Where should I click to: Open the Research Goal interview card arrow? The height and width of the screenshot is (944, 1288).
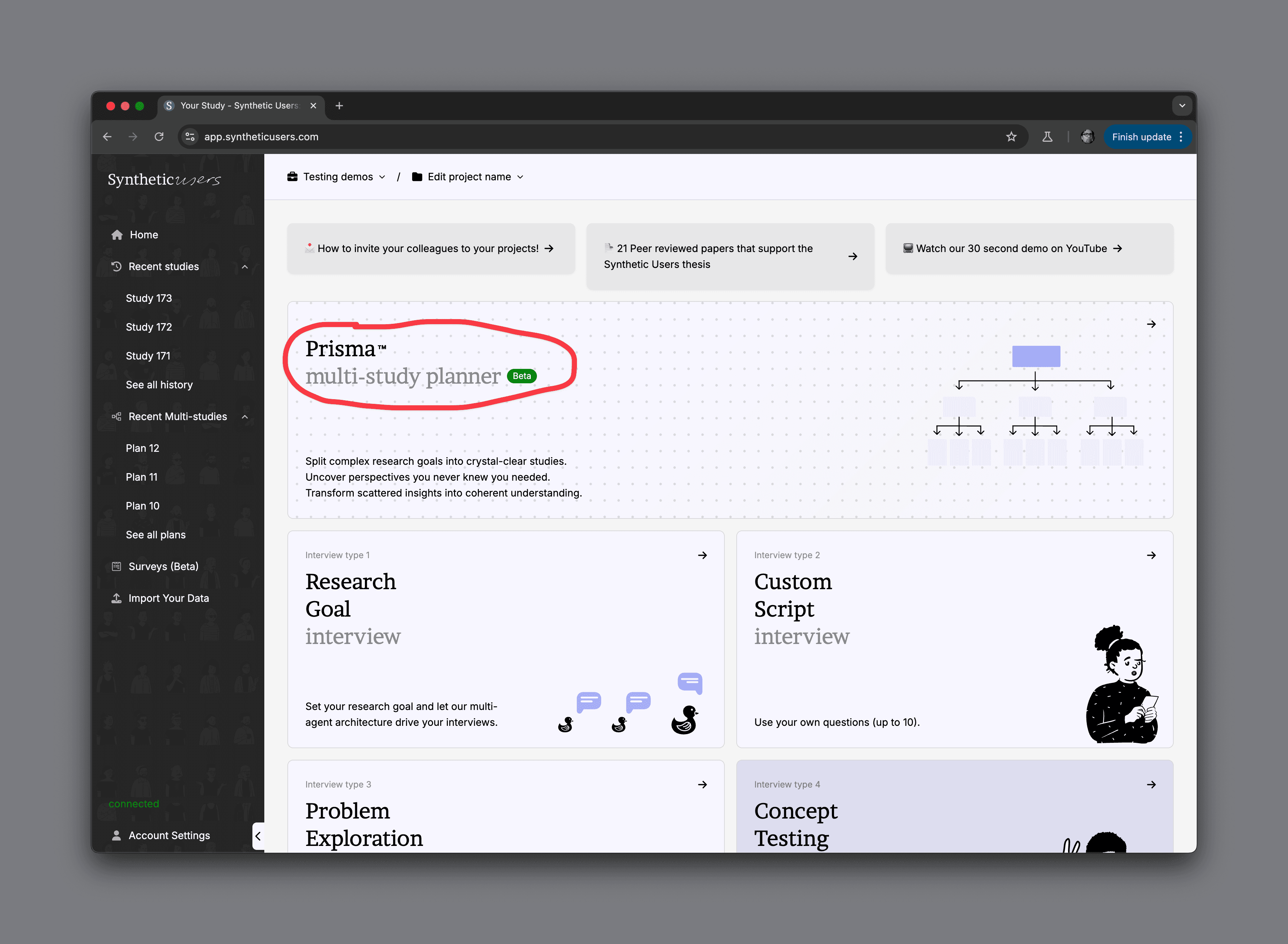point(702,555)
